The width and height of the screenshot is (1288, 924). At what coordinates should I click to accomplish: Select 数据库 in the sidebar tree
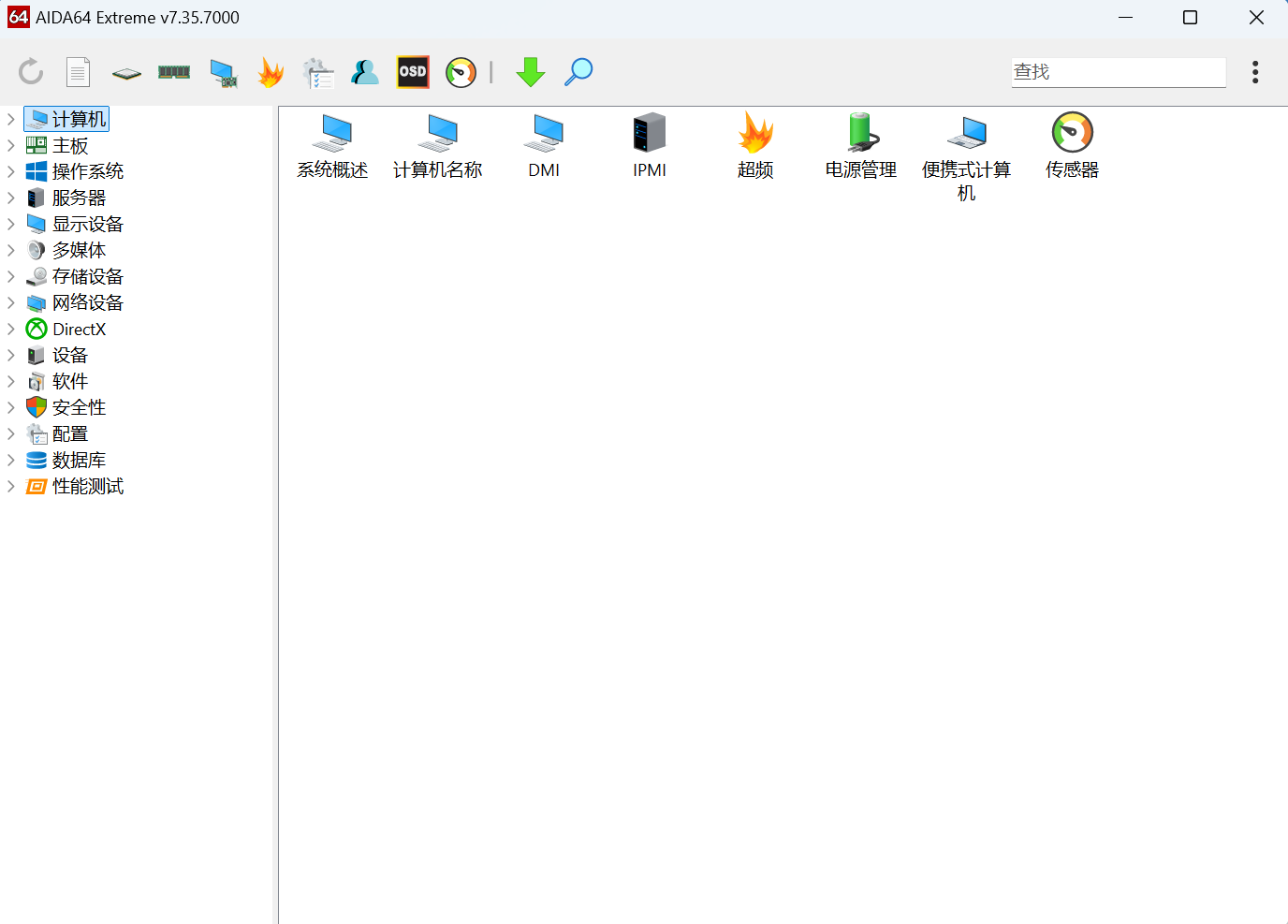[x=66, y=460]
